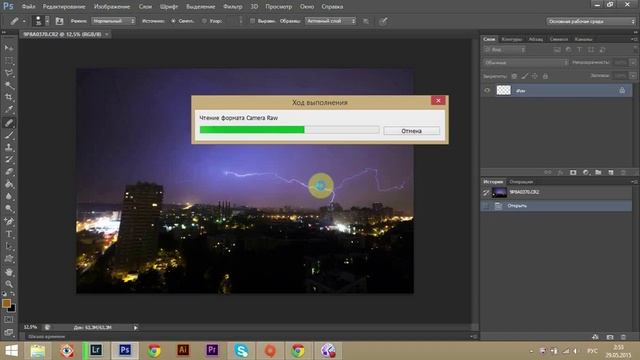The image size is (640, 360).
Task: Select the Lasso tool
Action: pyautogui.click(x=9, y=73)
